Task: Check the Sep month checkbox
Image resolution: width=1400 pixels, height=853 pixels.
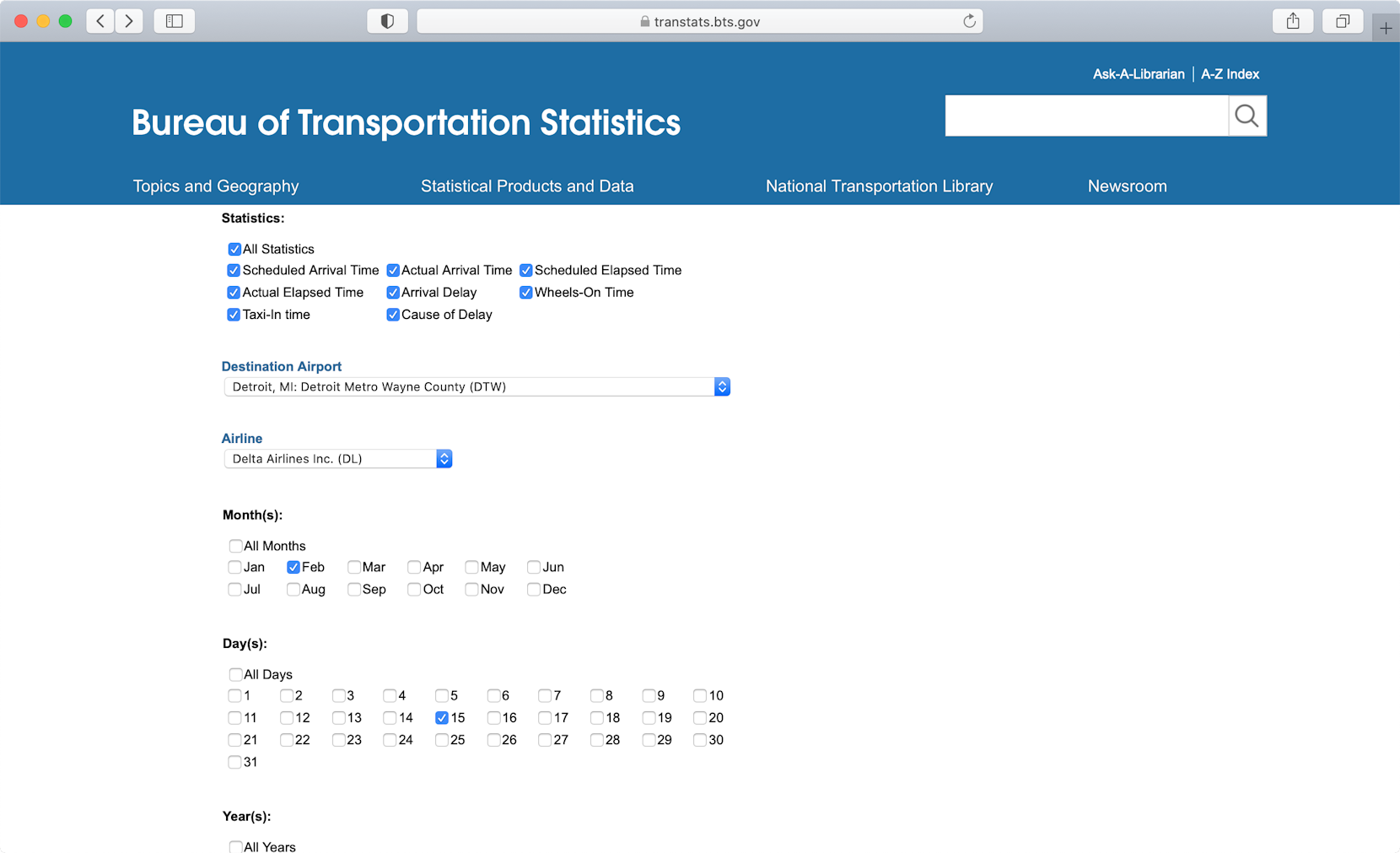Action: click(354, 589)
